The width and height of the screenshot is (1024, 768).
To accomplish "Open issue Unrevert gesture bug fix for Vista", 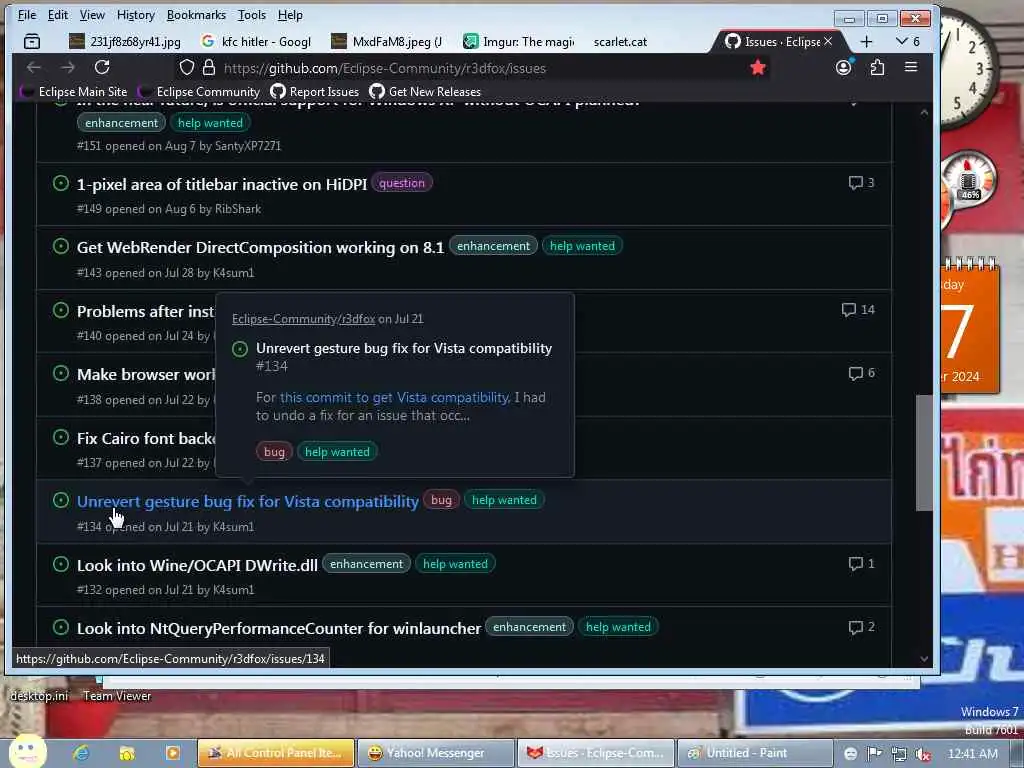I will pyautogui.click(x=248, y=502).
